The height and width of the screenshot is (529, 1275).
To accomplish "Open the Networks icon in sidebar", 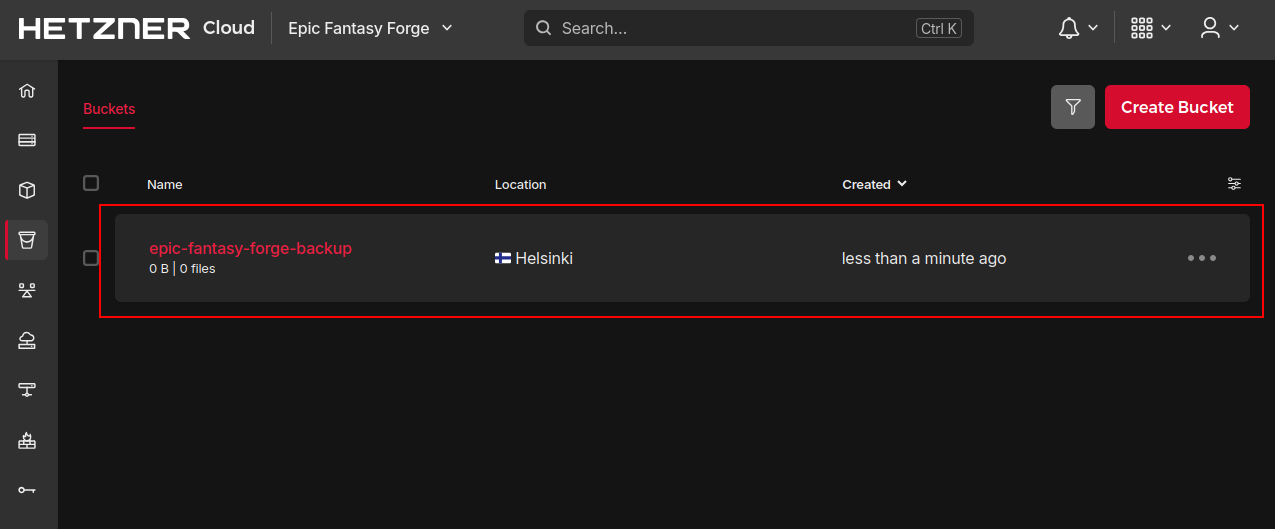I will coord(27,390).
